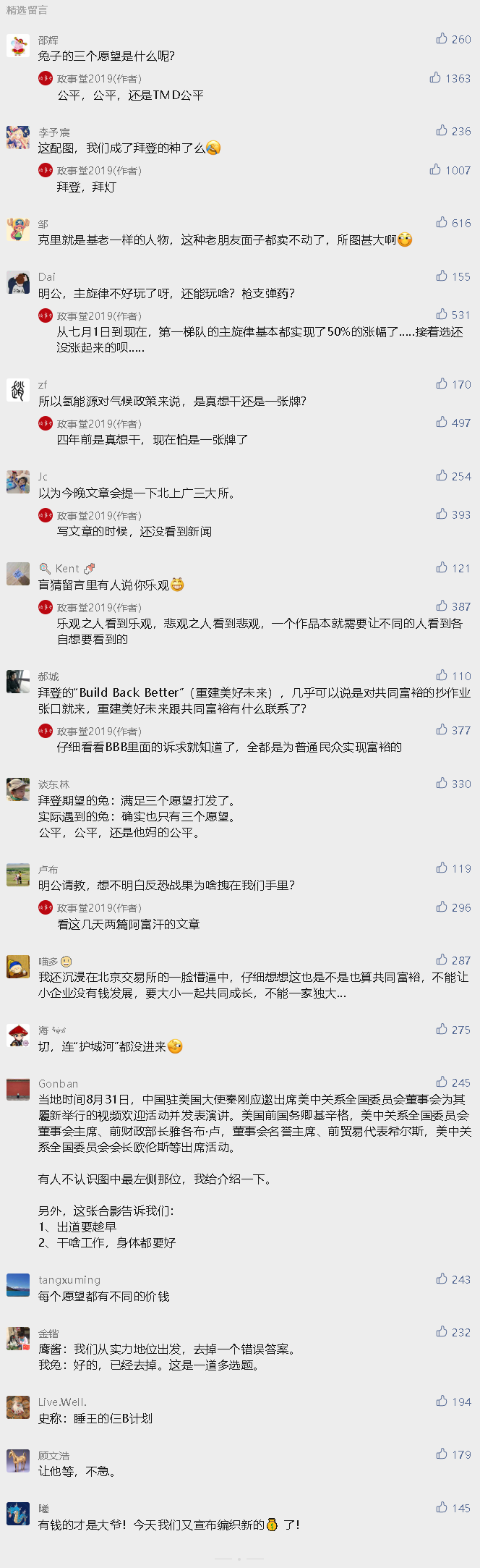Image resolution: width=480 pixels, height=1568 pixels.
Task: Select the username Kent
Action: [x=67, y=569]
